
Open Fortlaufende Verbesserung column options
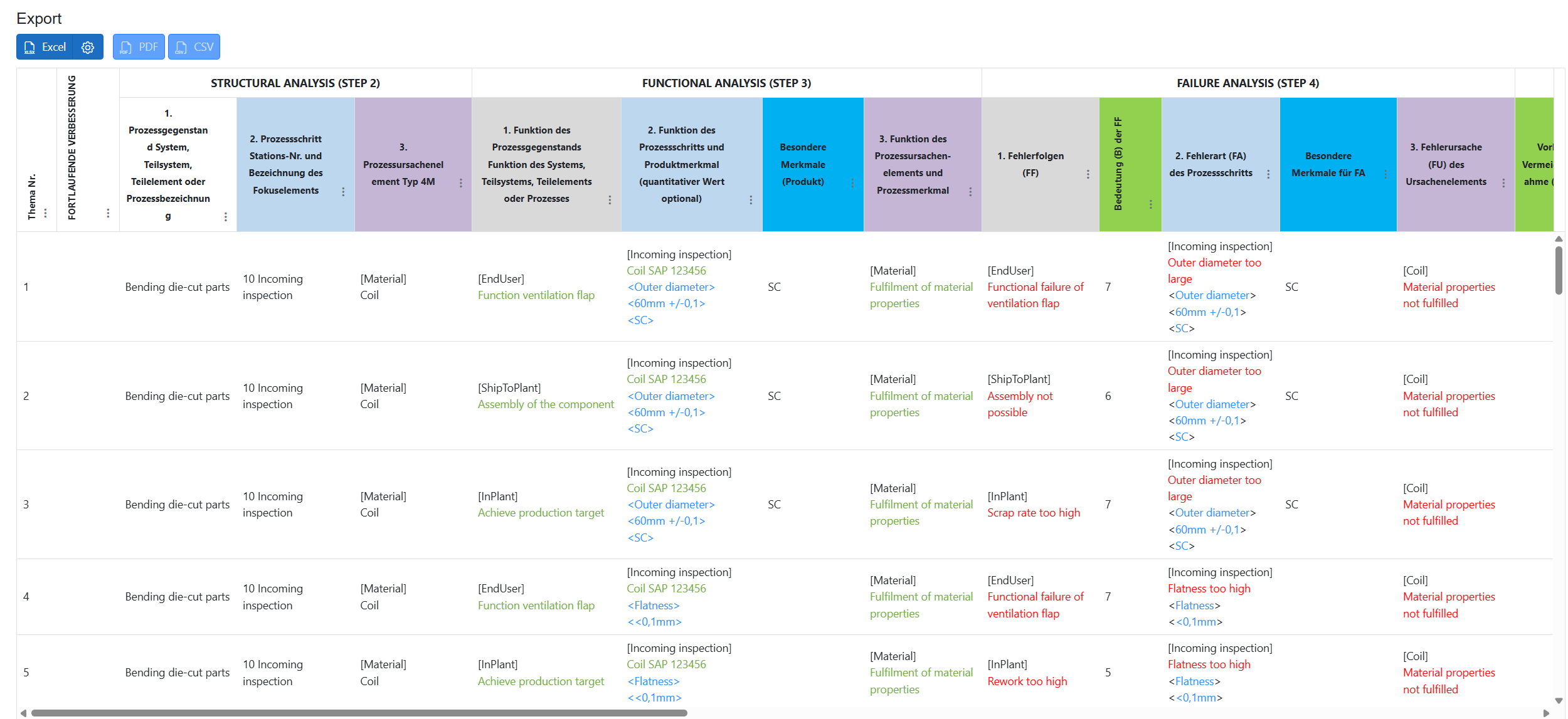click(x=108, y=213)
